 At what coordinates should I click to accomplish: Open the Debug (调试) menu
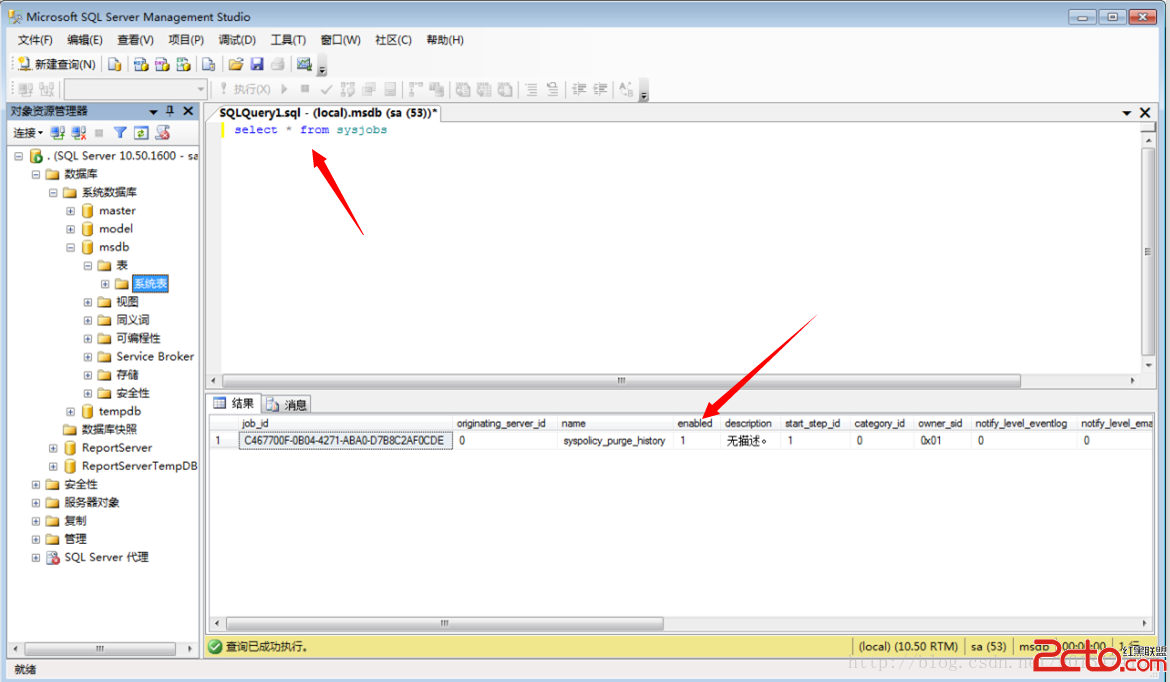[x=237, y=40]
